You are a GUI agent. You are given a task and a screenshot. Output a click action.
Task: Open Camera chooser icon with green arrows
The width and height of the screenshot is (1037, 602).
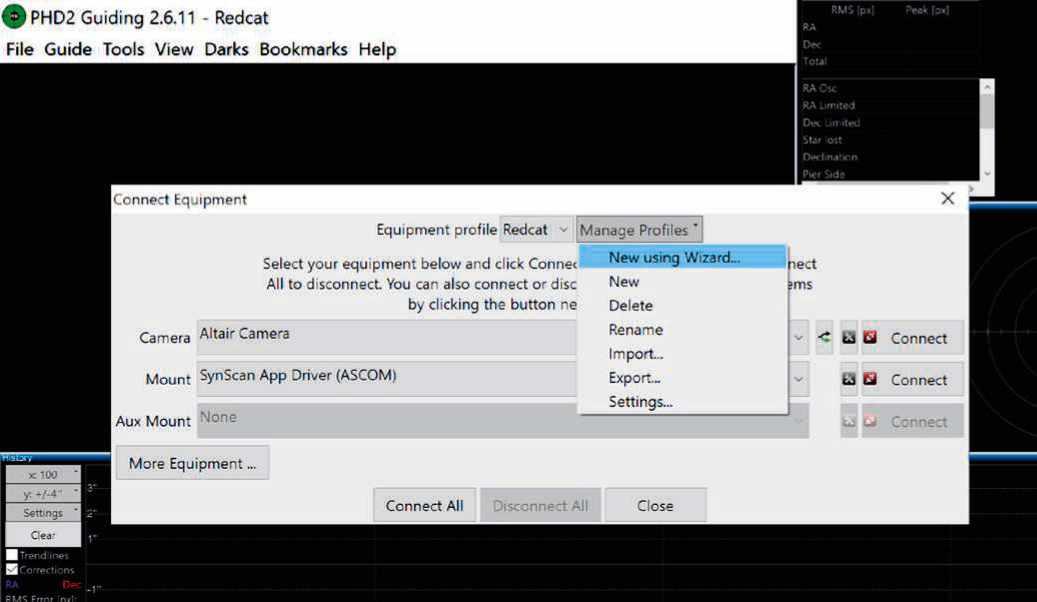coord(824,337)
